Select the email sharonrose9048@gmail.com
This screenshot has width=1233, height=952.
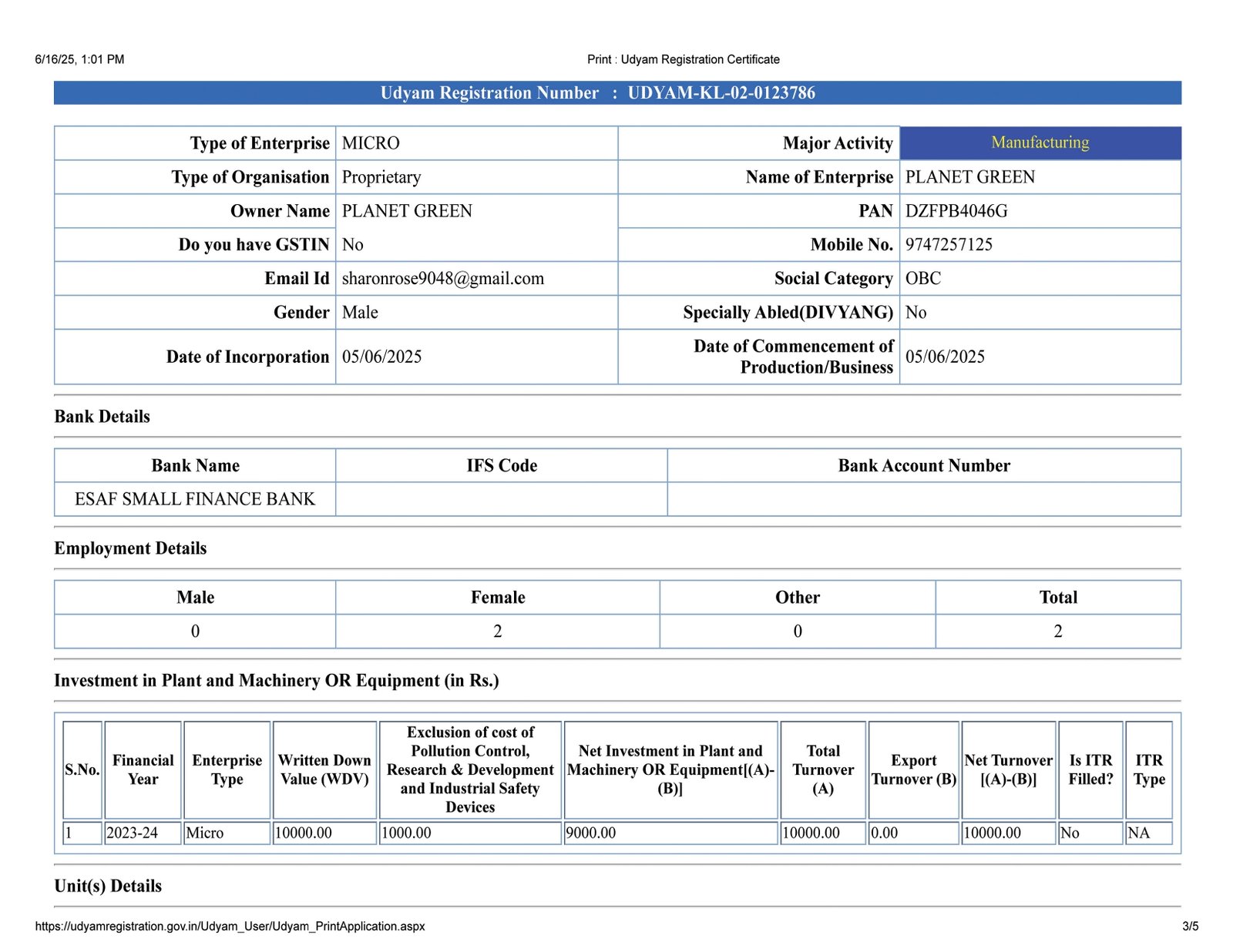[443, 279]
